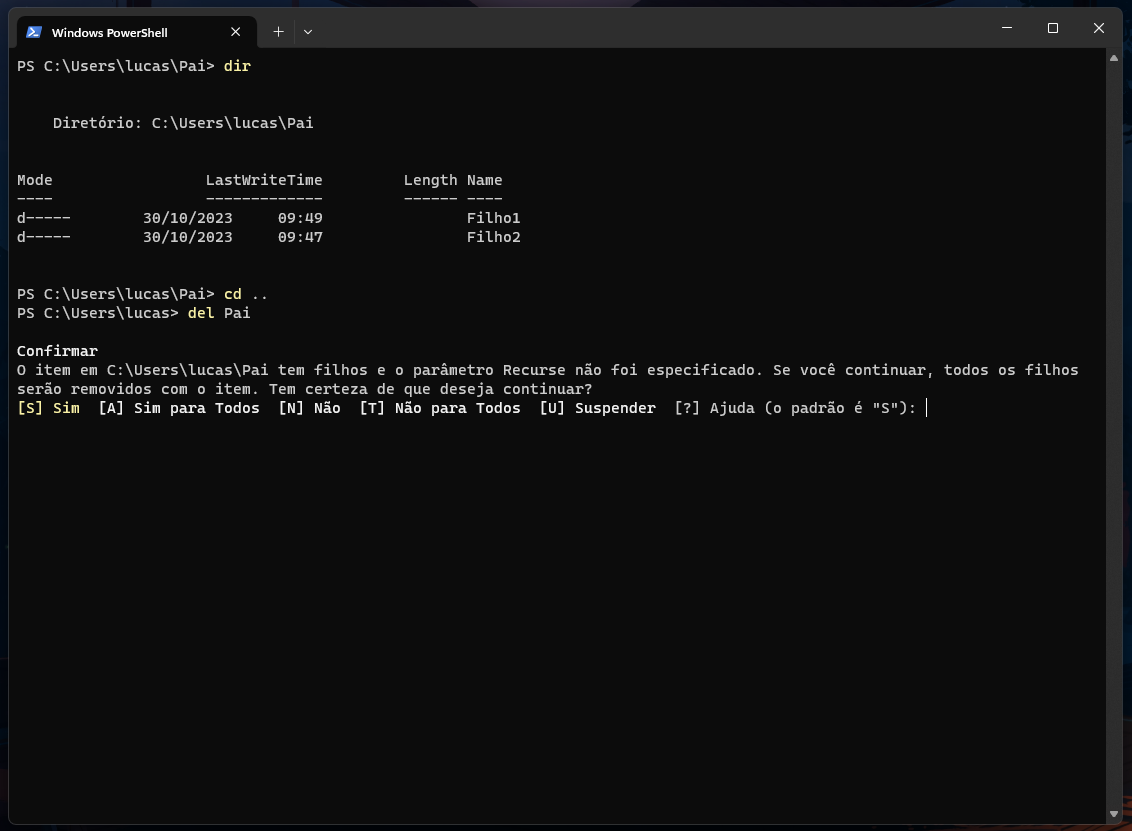Click the 'LastWriteTime' column header

click(x=264, y=180)
